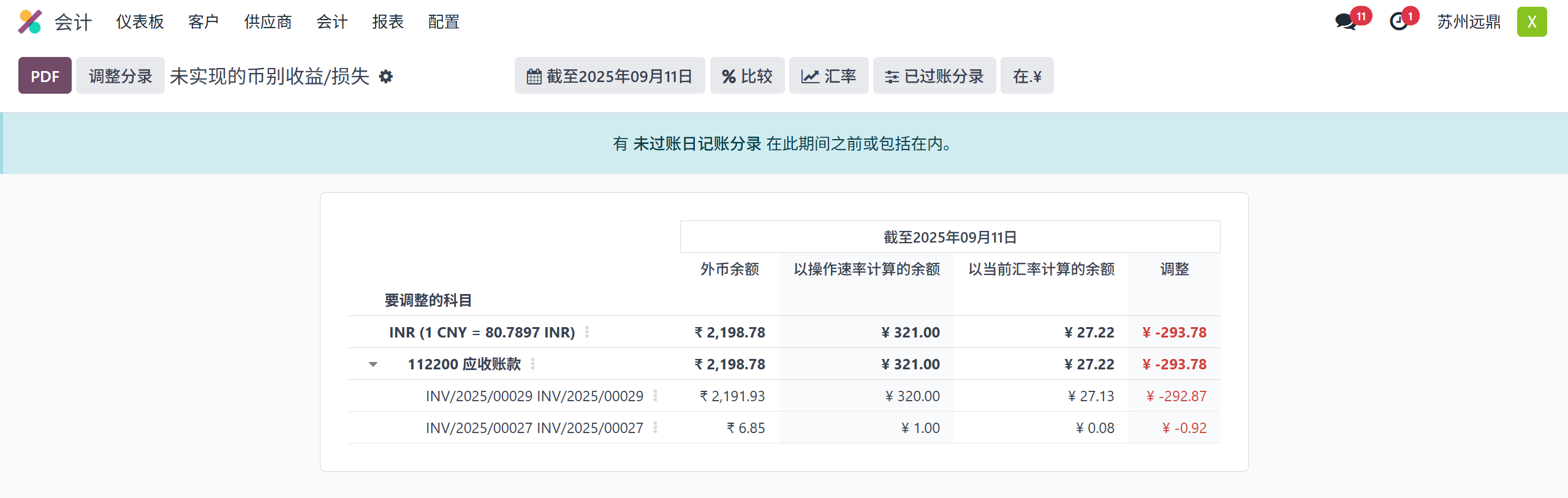Click the 以操作速率计算的余额 column header
This screenshot has width=1568, height=498.
pyautogui.click(x=866, y=269)
